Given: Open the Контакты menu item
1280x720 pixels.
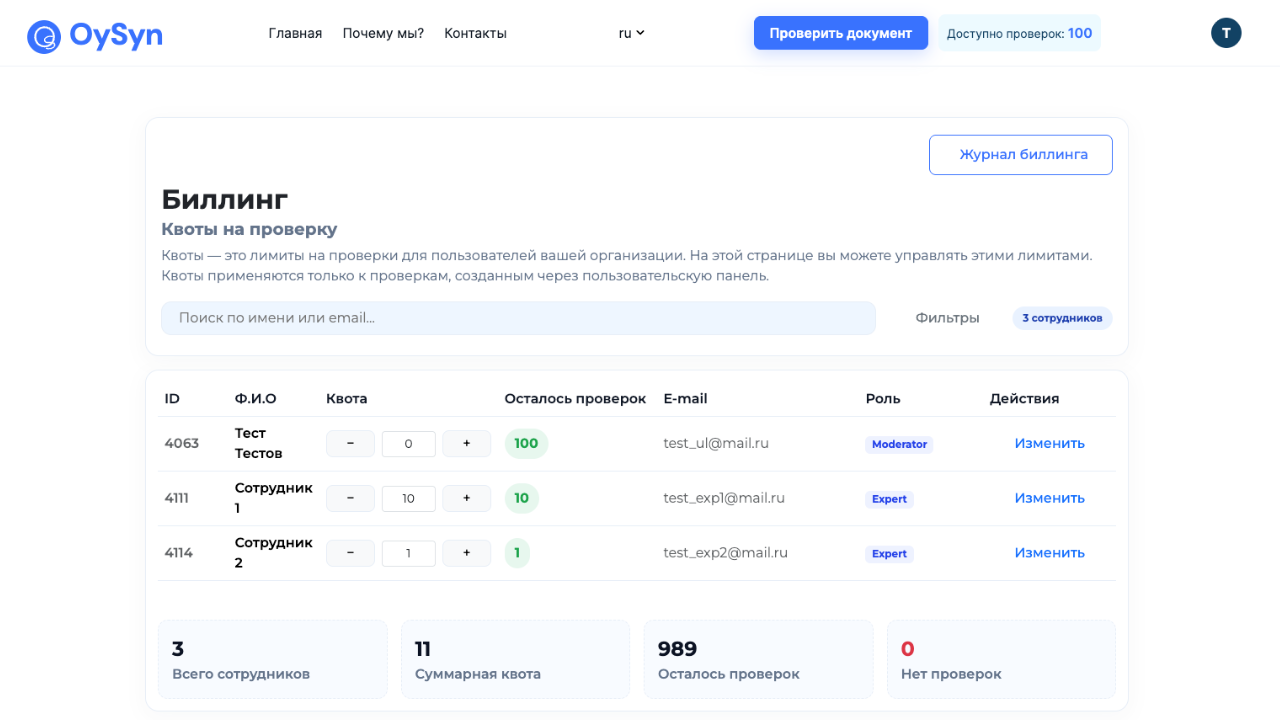Looking at the screenshot, I should click(475, 33).
